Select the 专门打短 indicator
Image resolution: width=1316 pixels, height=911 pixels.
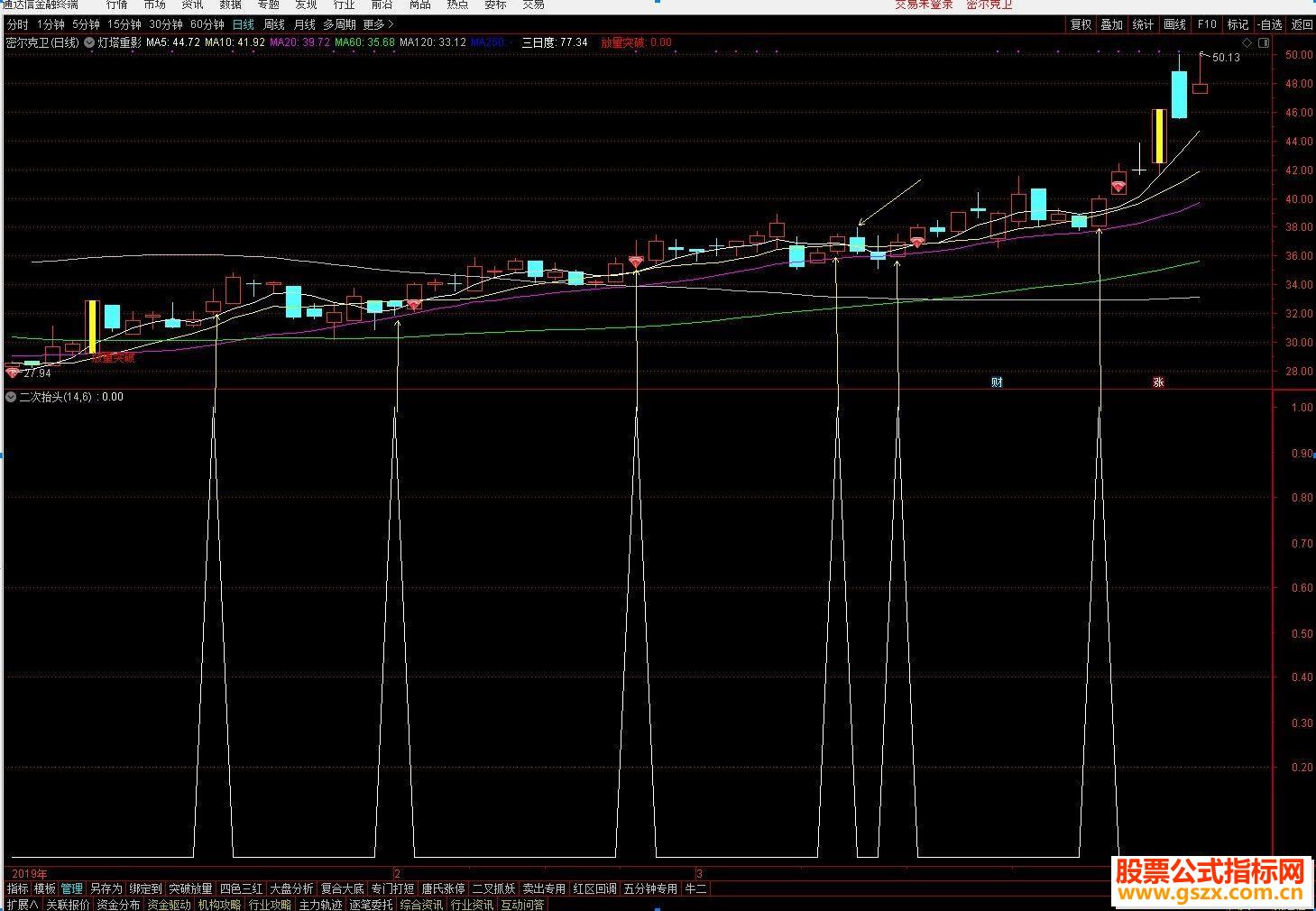click(x=392, y=889)
